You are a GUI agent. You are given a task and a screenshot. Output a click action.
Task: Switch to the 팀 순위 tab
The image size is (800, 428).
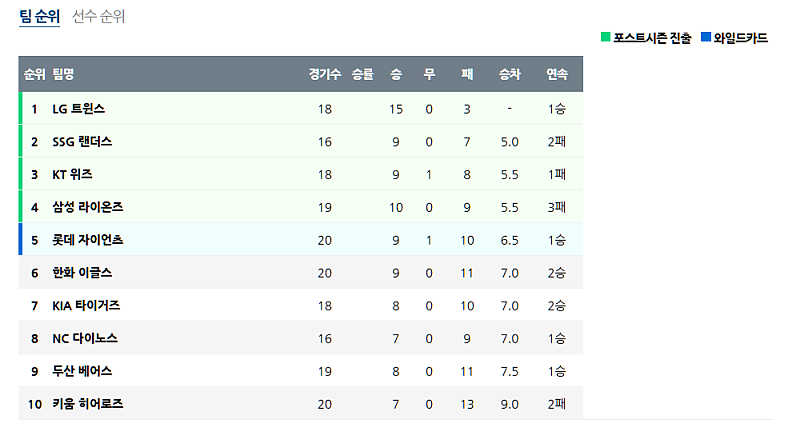point(39,16)
